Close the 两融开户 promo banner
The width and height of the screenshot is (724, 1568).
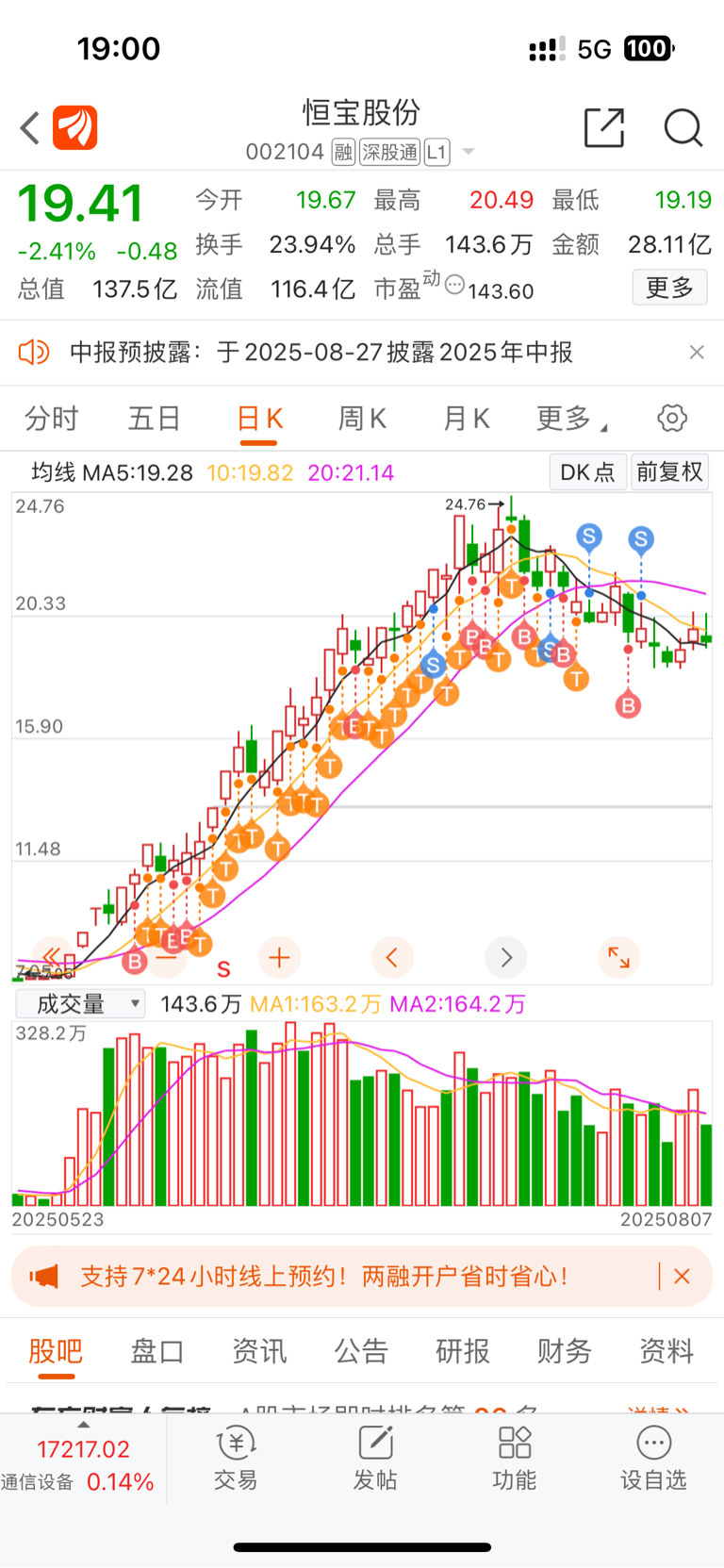coord(683,1277)
